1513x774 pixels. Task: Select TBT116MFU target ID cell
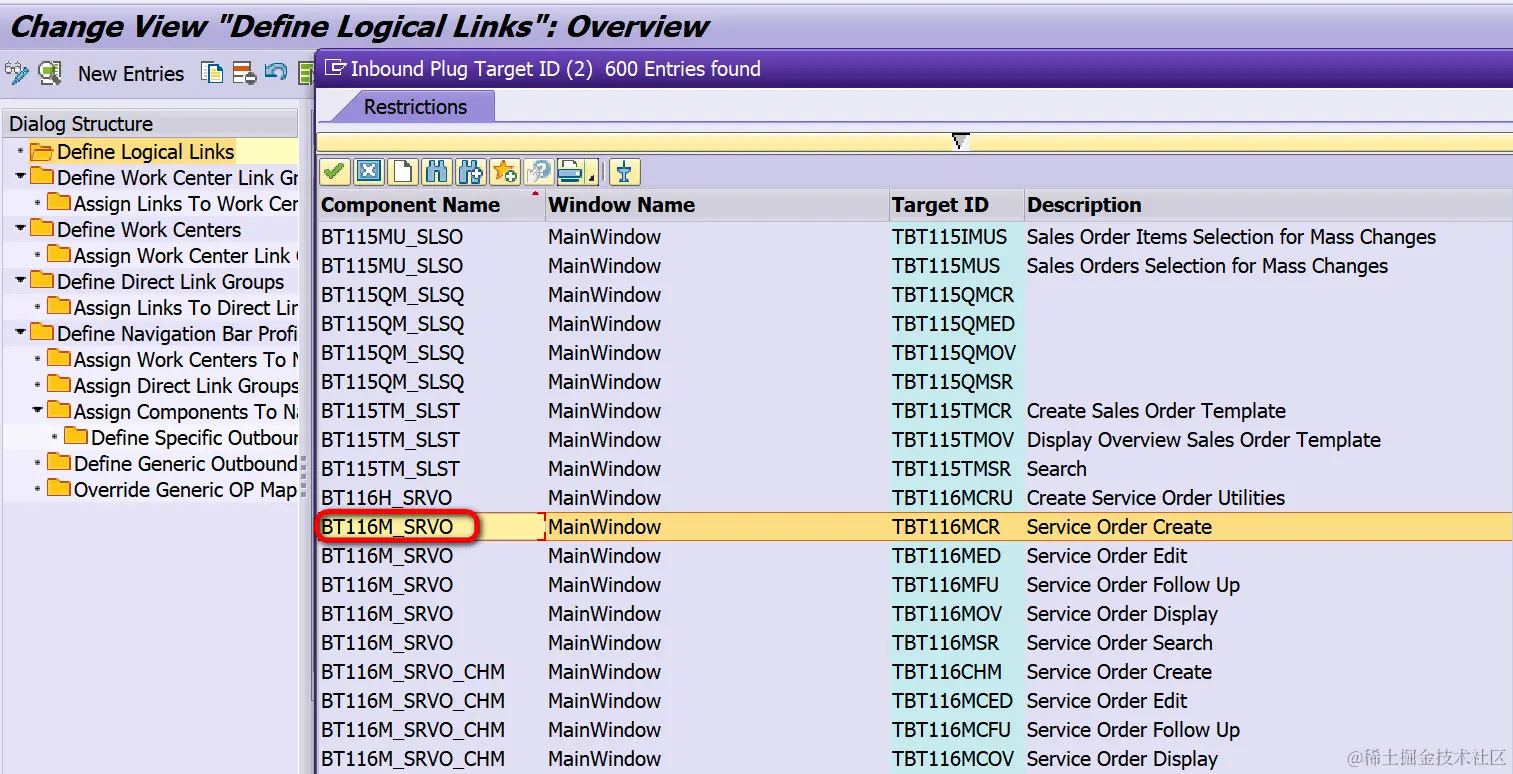pyautogui.click(x=956, y=585)
